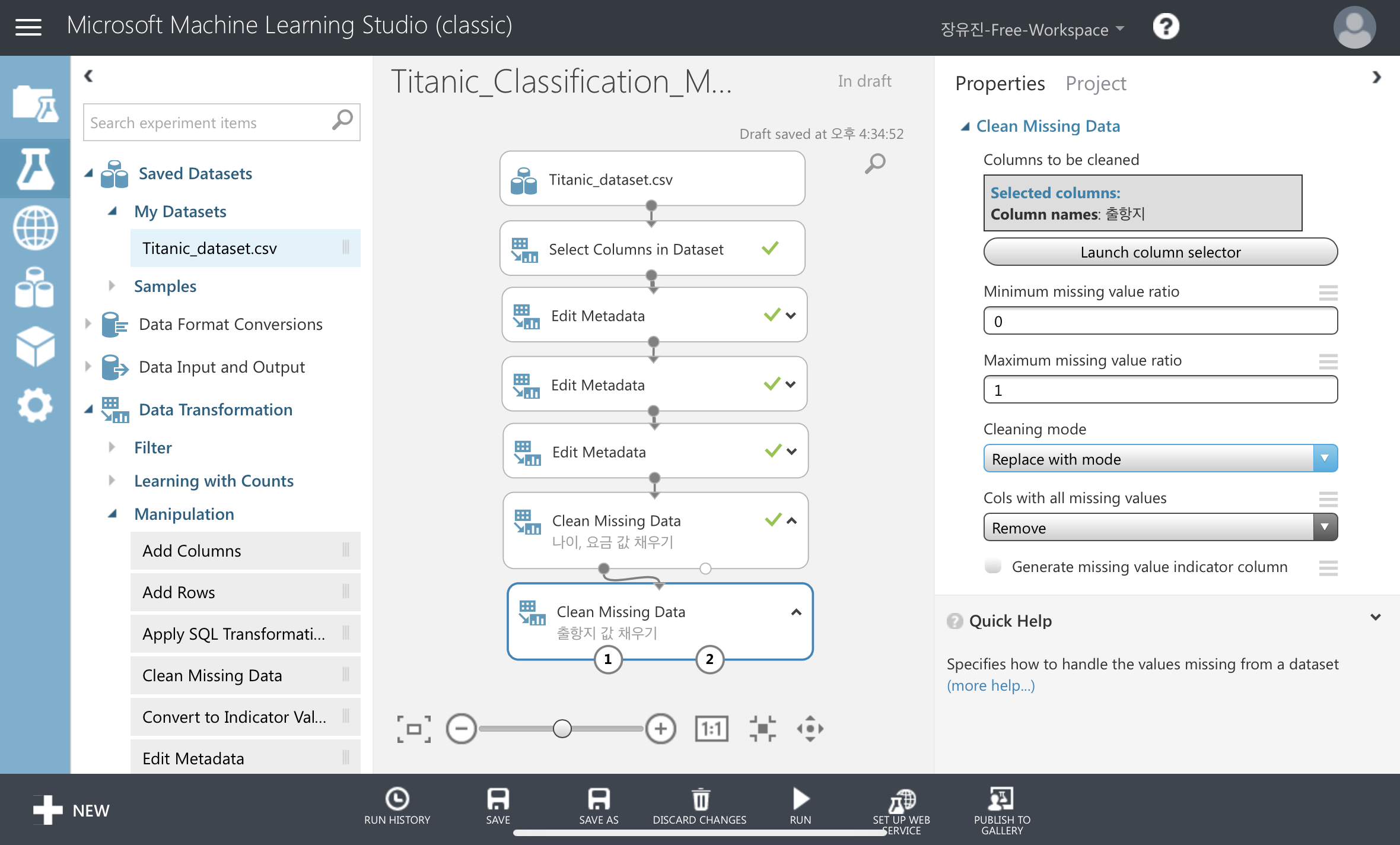Collapse the My Datasets node
Image resolution: width=1400 pixels, height=845 pixels.
pos(112,211)
